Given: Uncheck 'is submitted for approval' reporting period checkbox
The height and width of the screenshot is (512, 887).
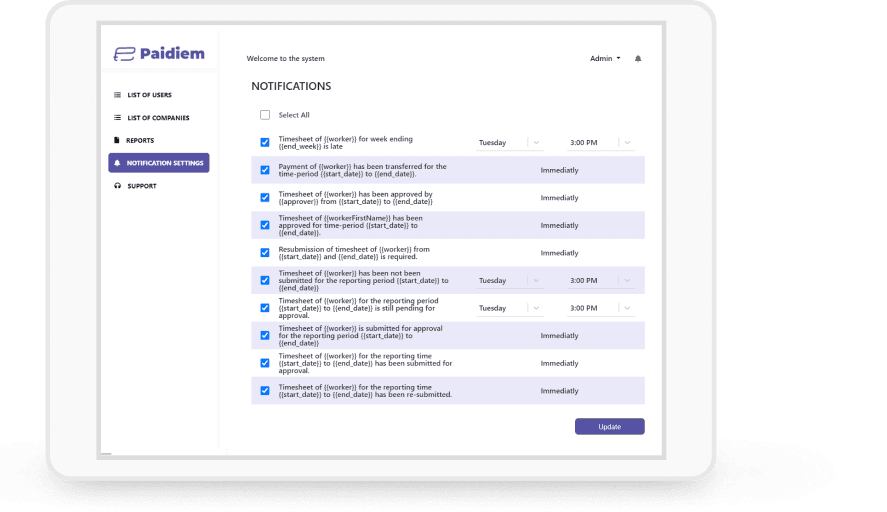Looking at the screenshot, I should [x=265, y=335].
